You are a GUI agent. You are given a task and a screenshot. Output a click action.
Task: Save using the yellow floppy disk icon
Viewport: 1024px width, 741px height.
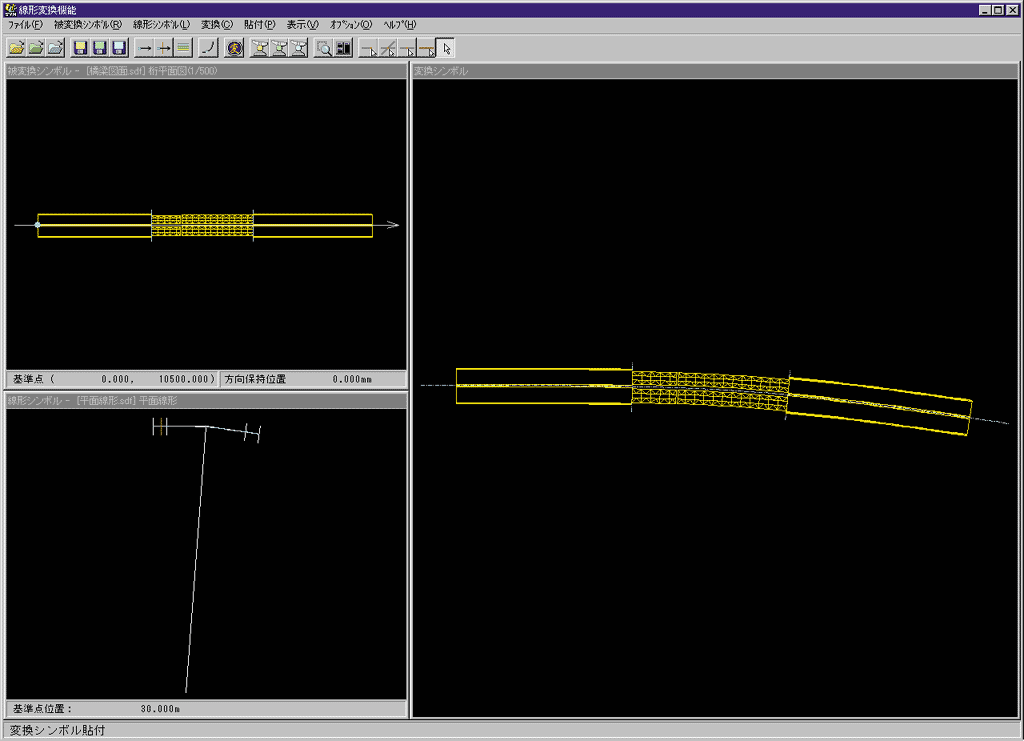(80, 48)
